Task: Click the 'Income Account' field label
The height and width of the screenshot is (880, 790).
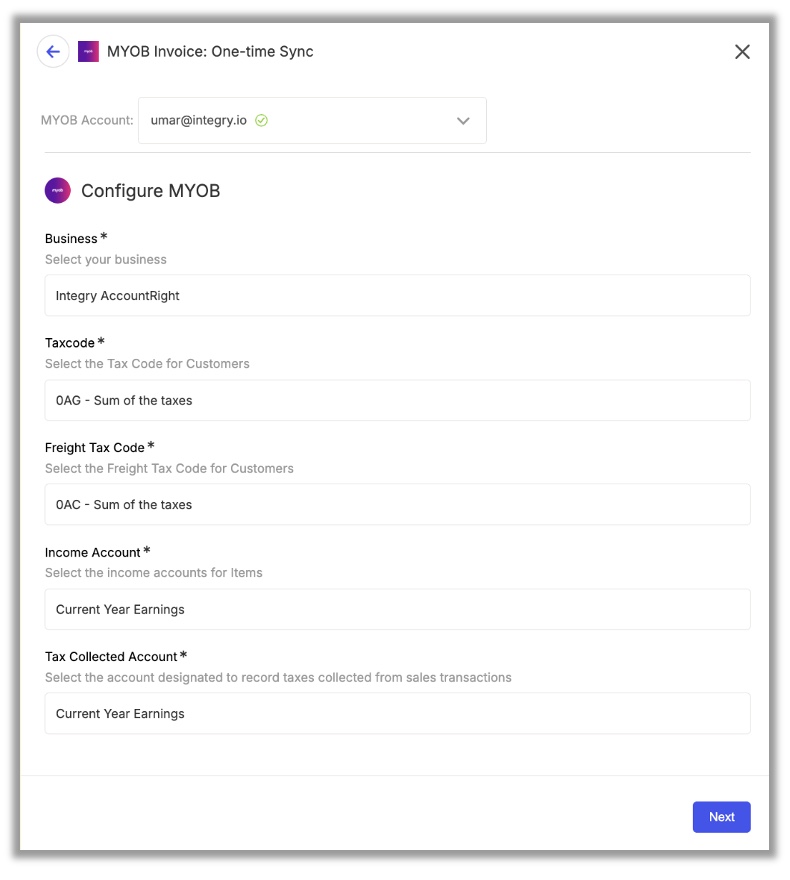Action: tap(93, 553)
